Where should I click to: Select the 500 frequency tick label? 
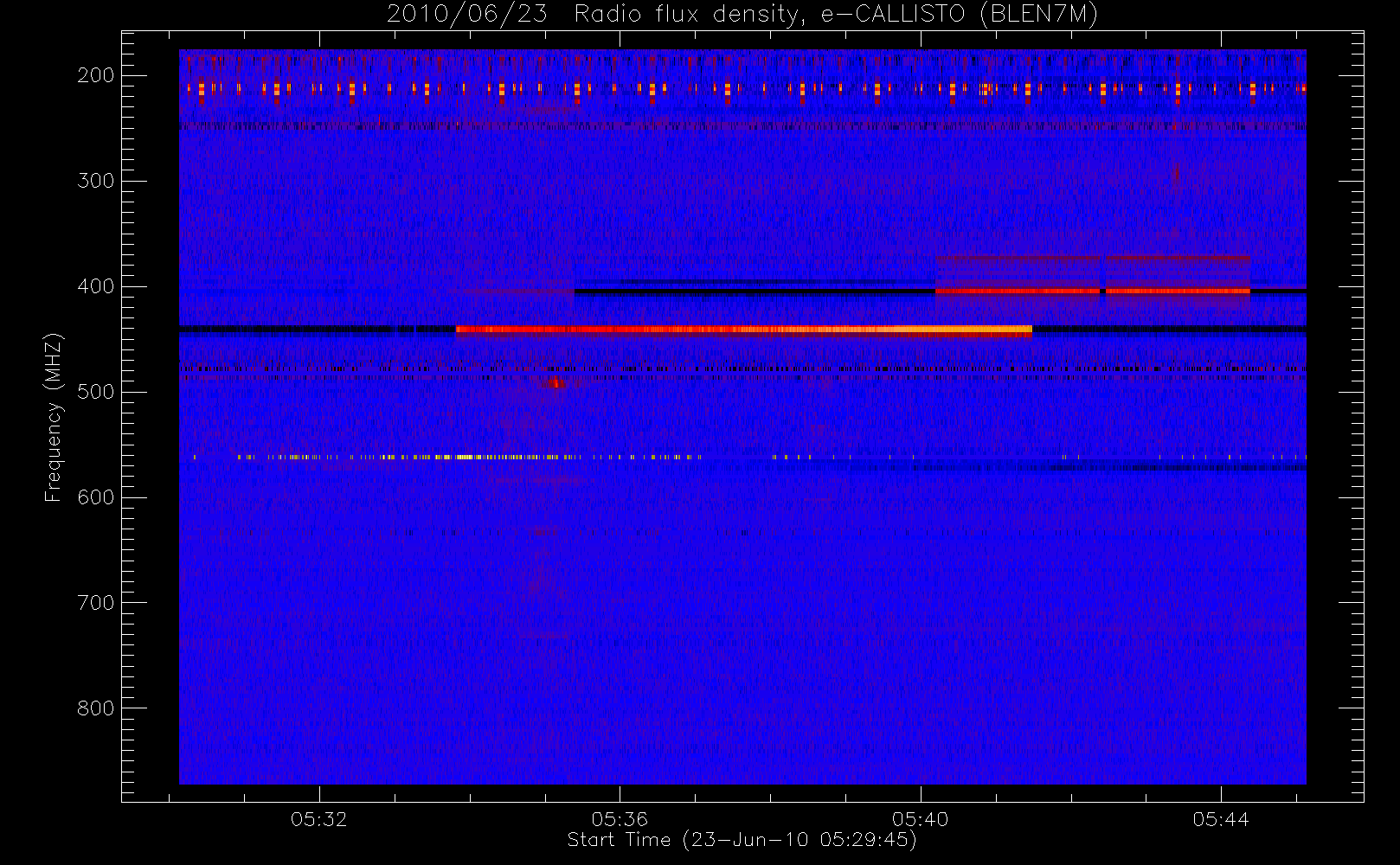click(x=96, y=392)
